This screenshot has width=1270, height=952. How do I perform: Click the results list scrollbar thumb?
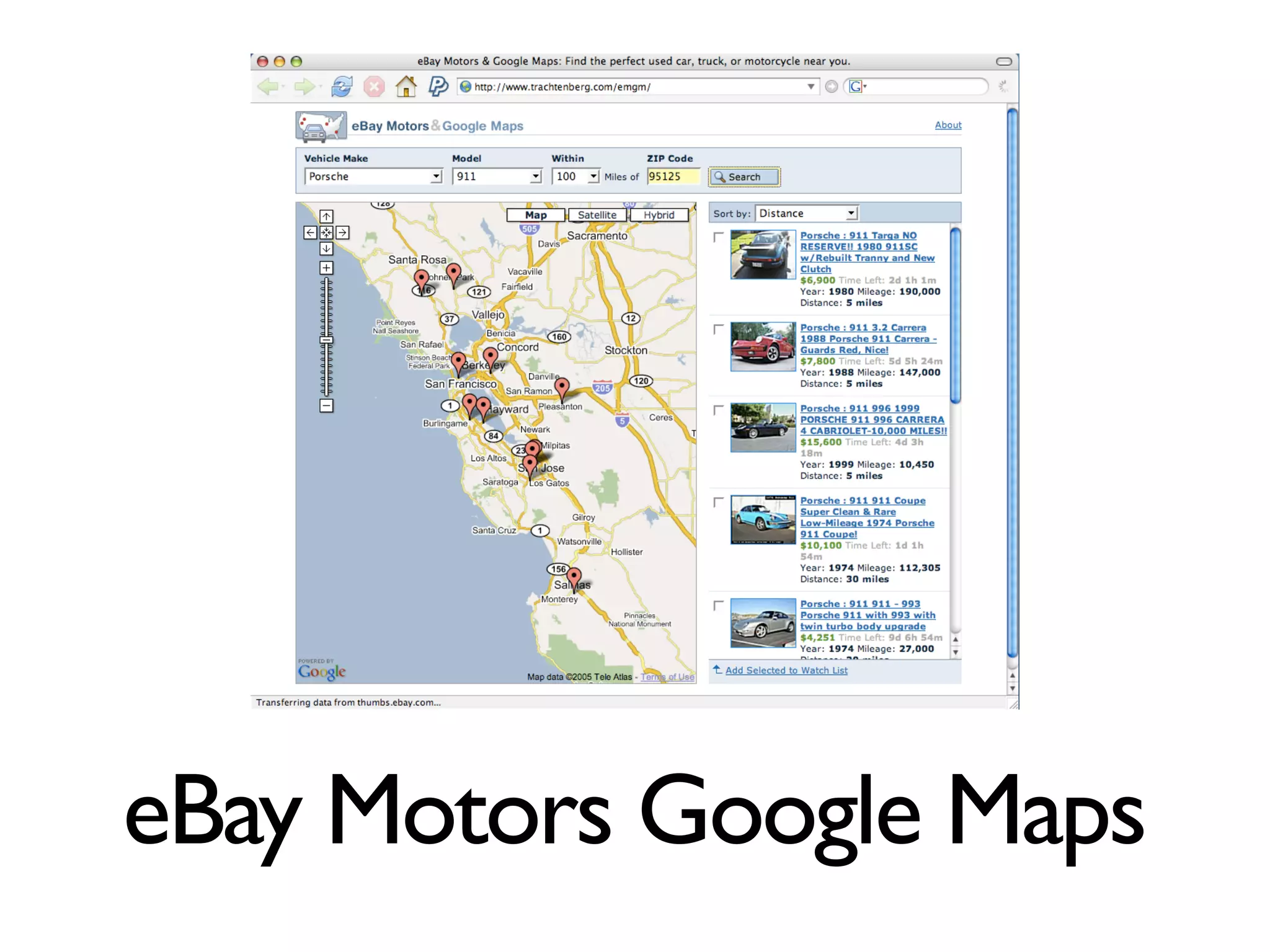(955, 315)
